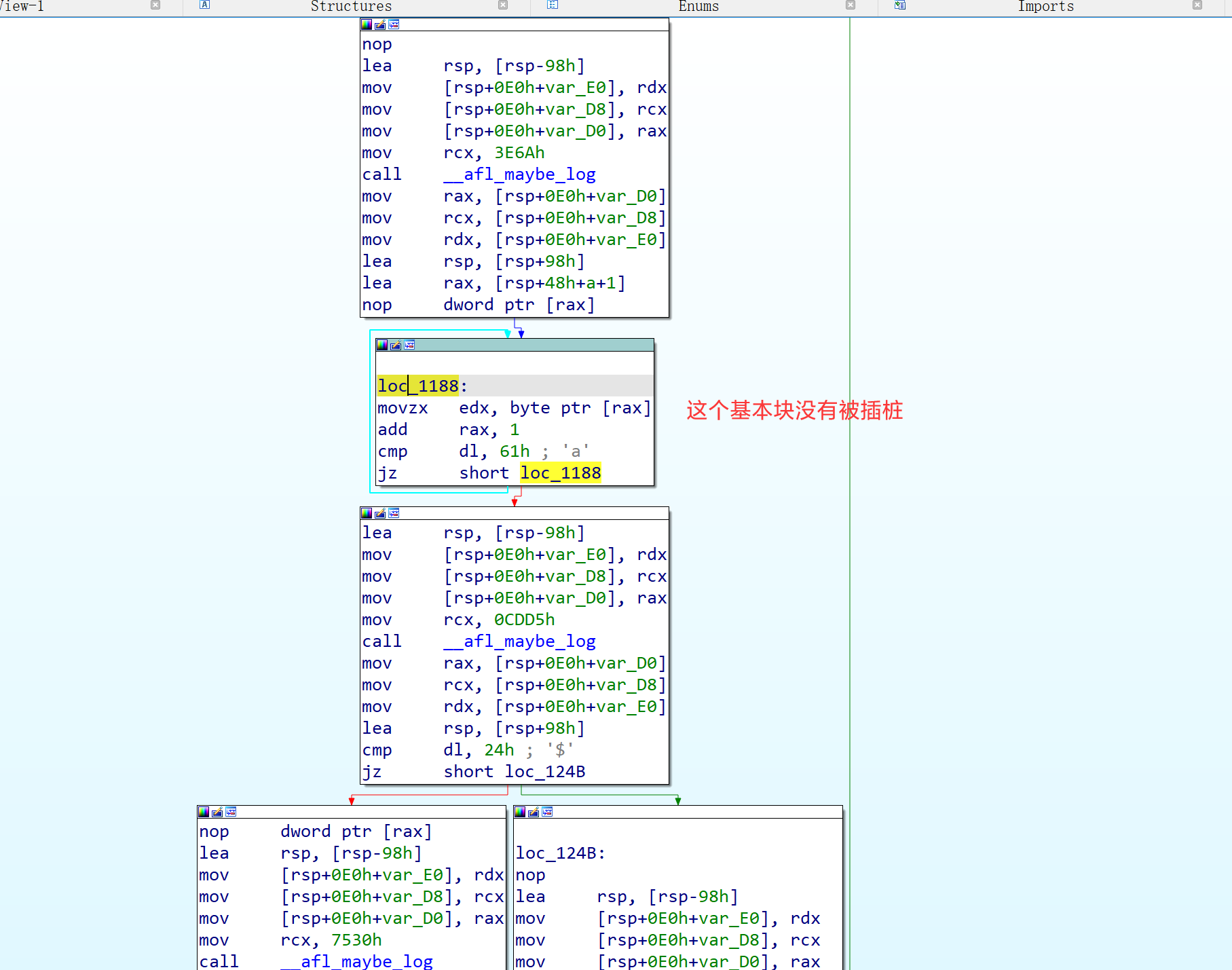Set node color for the 0CDD5h block
The height and width of the screenshot is (970, 1232).
coord(367,513)
